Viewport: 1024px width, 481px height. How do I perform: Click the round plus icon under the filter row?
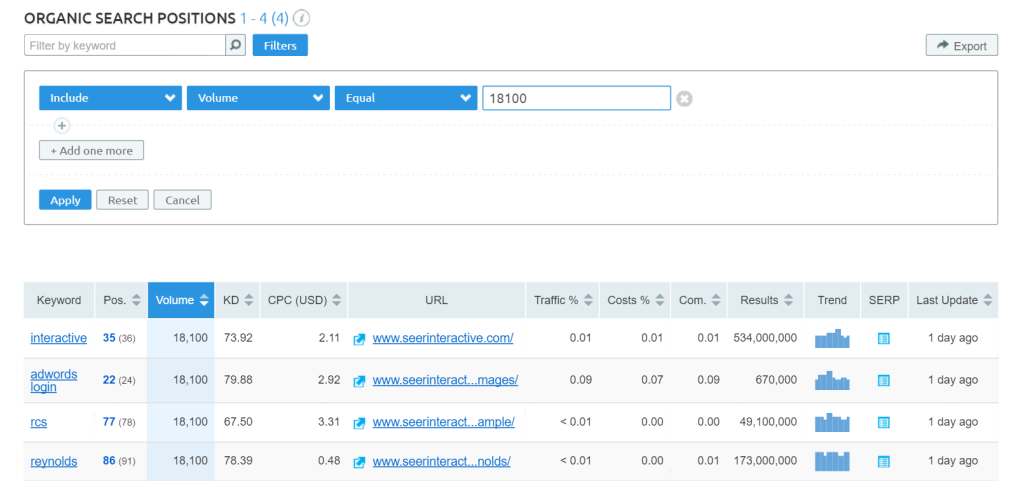click(x=62, y=126)
